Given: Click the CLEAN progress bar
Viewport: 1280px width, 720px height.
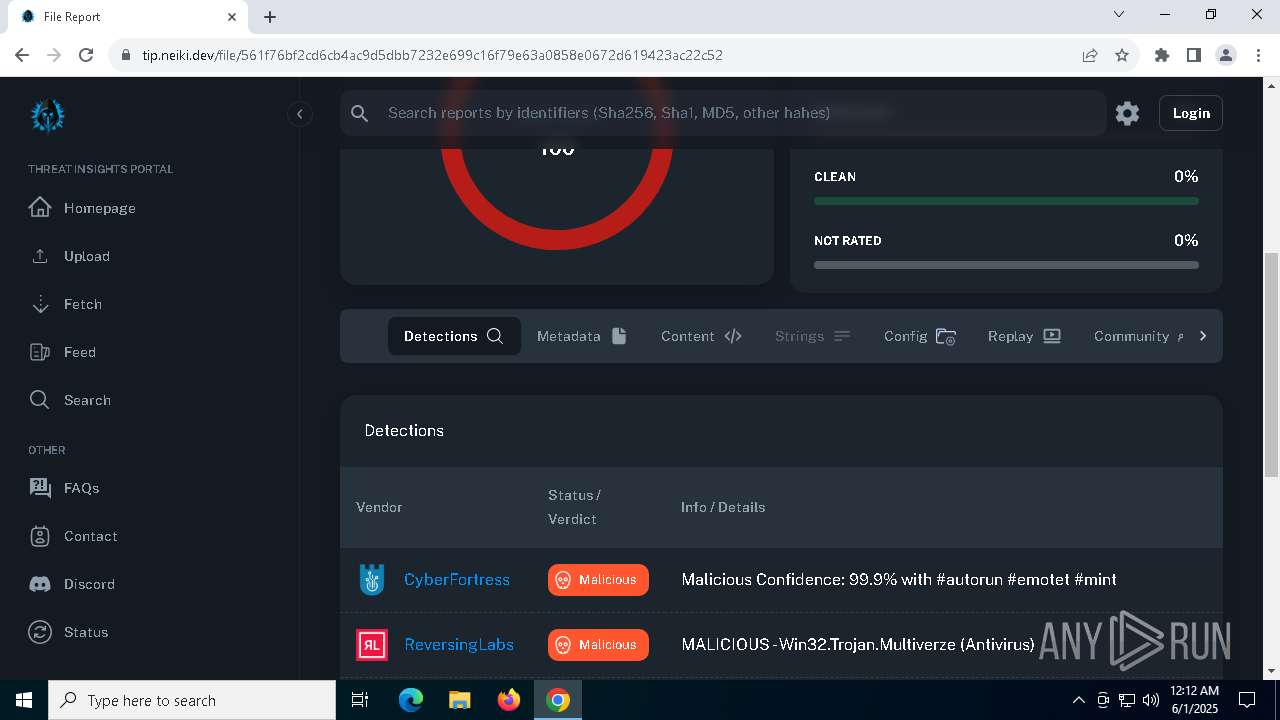Looking at the screenshot, I should (1006, 201).
